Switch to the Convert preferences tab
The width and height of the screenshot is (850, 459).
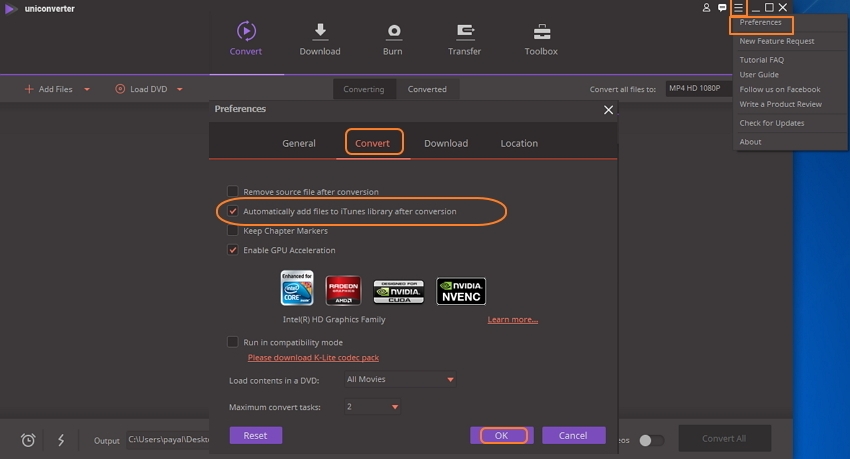click(372, 144)
